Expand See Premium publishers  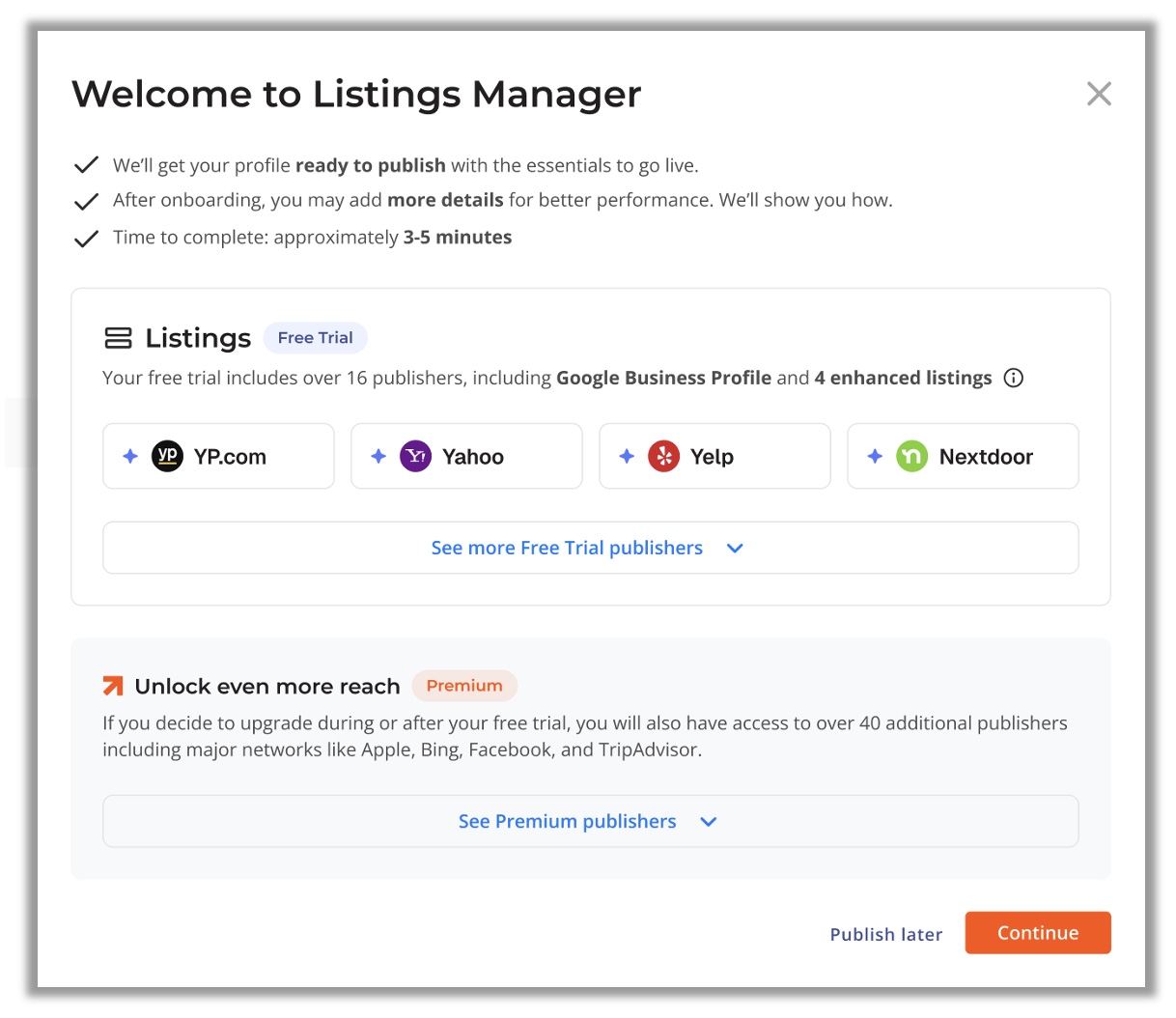click(x=590, y=821)
